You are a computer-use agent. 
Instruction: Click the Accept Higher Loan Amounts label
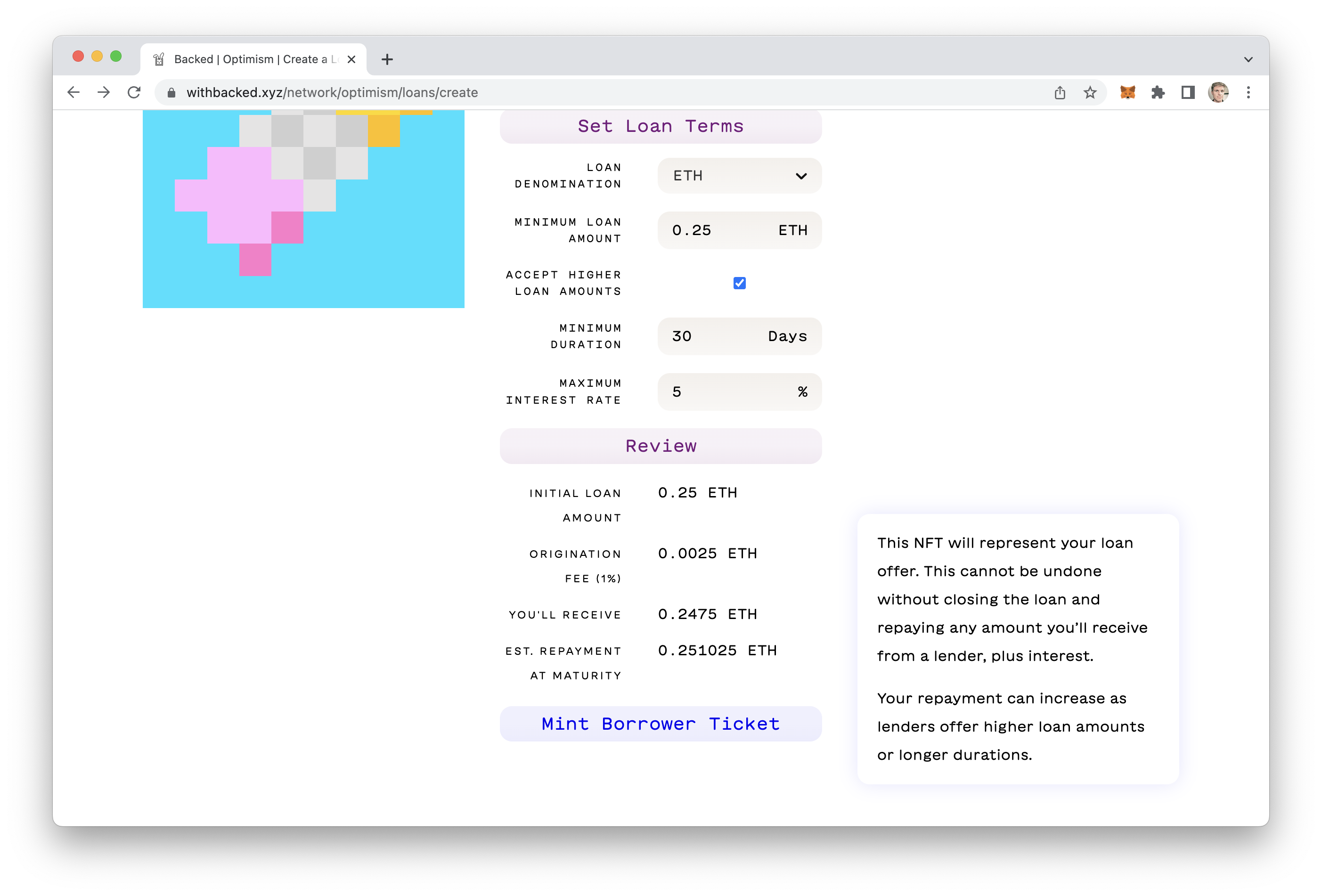point(563,283)
